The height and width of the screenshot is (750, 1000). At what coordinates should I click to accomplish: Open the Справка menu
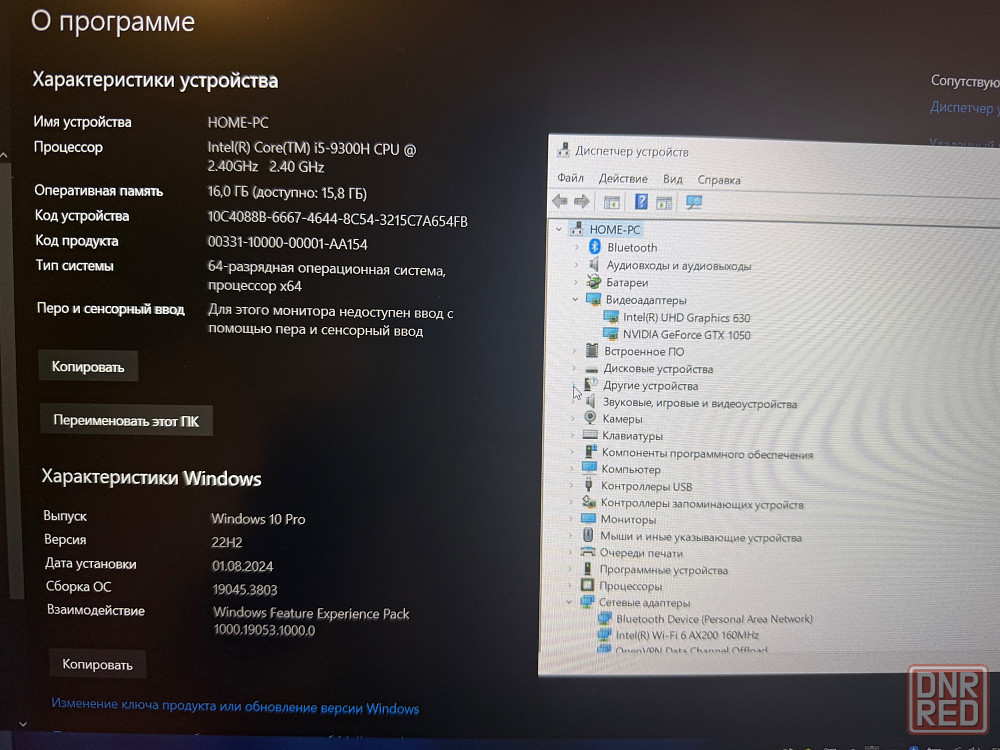719,180
